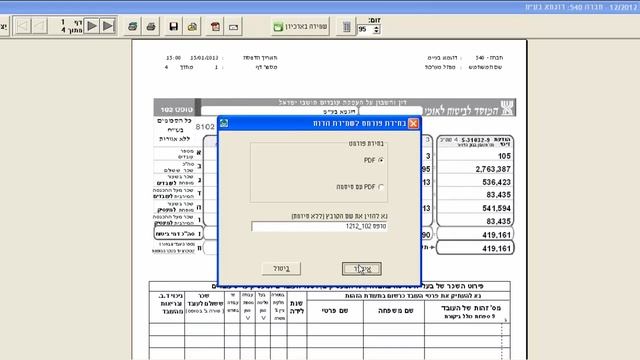Click the grey printer print icon

pyautogui.click(x=151, y=27)
